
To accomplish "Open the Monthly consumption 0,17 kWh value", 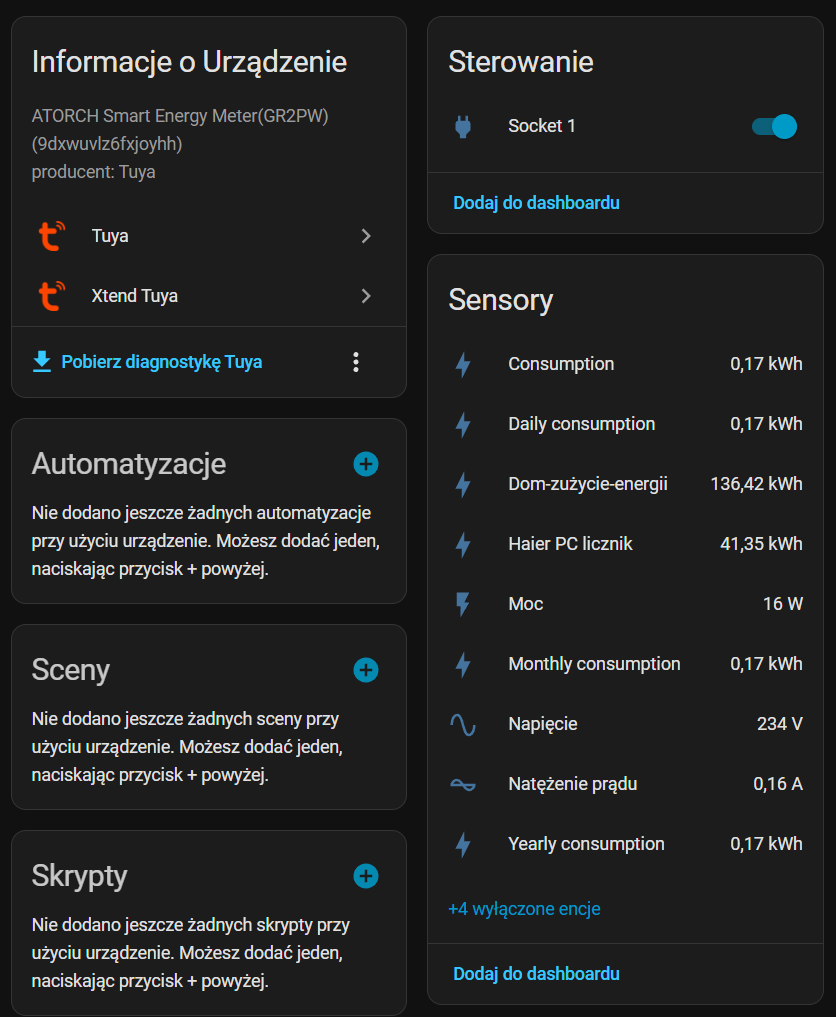I will point(766,664).
